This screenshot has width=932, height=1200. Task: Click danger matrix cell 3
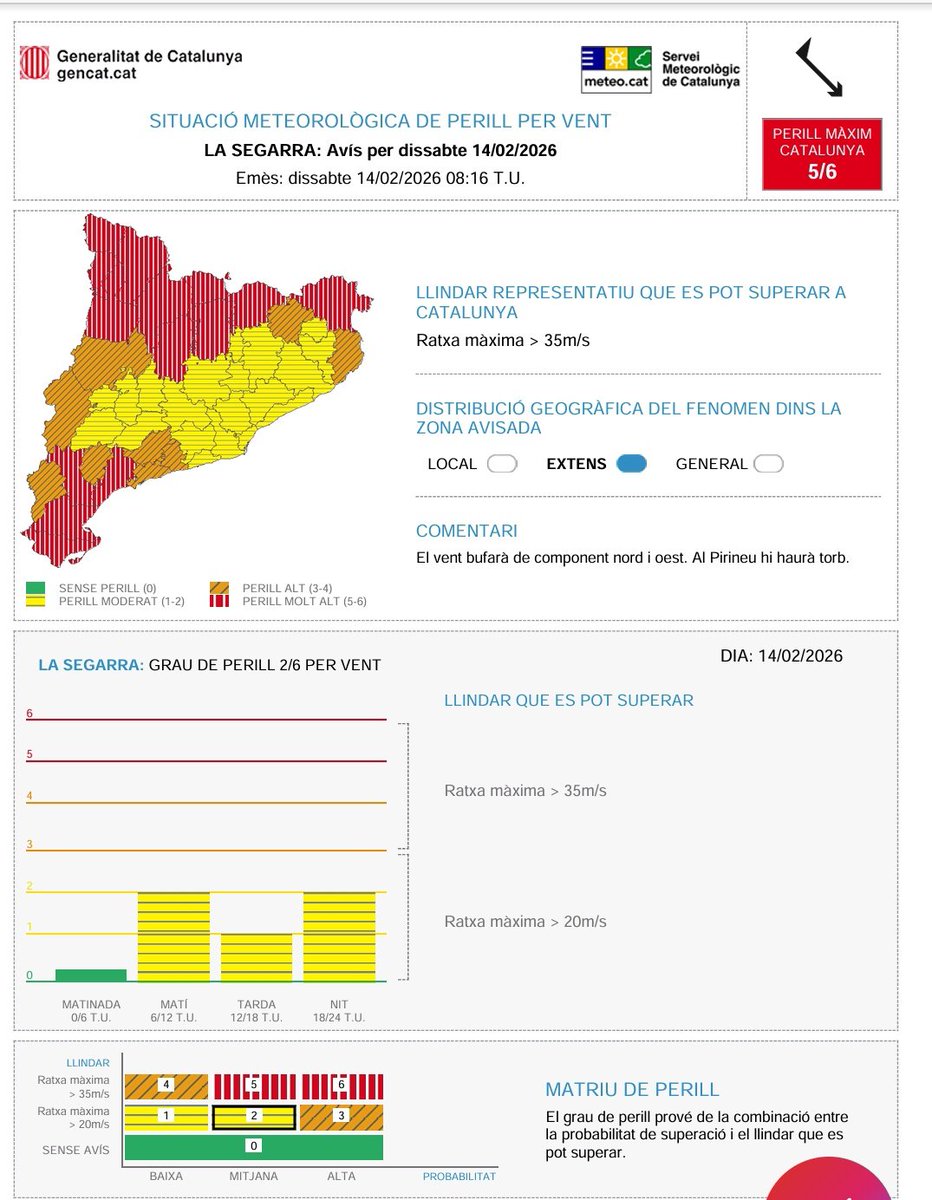342,1117
